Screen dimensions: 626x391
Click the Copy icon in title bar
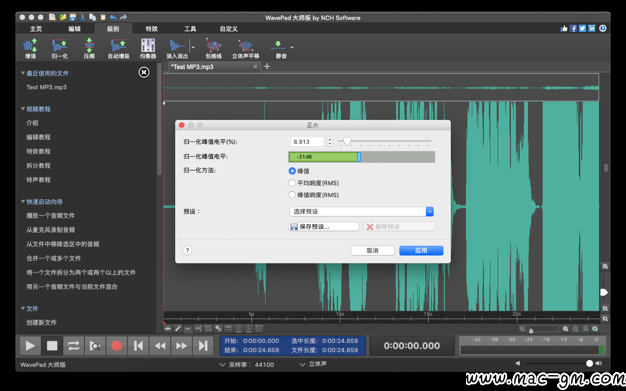tap(93, 17)
